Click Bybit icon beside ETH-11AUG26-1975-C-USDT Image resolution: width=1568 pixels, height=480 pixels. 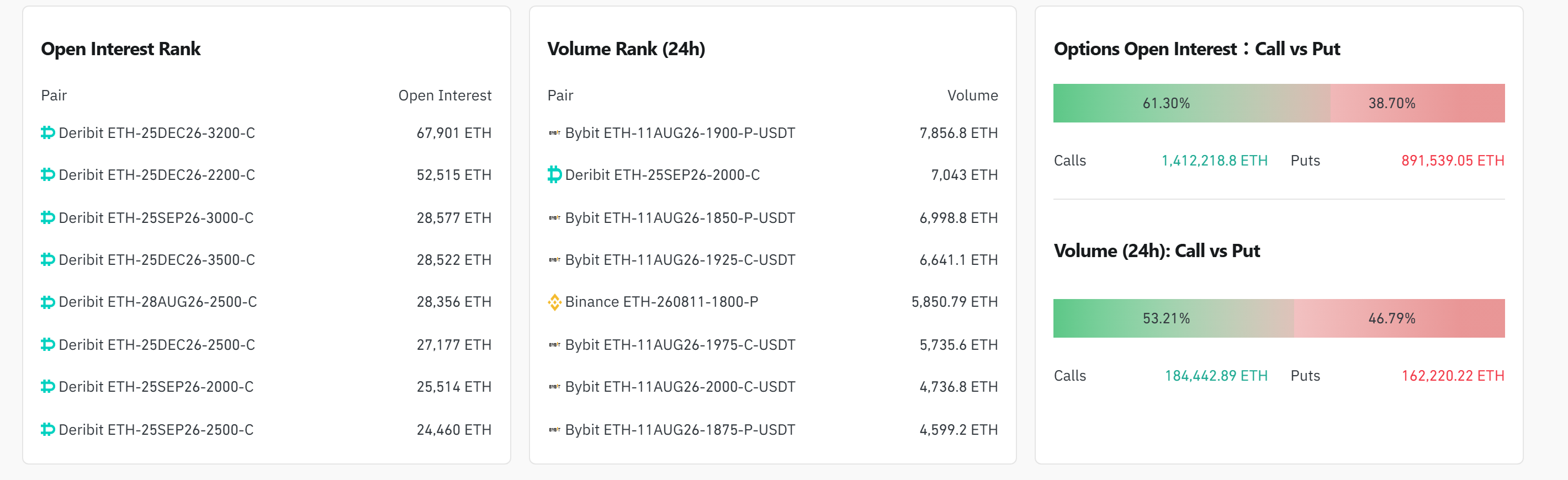[x=554, y=345]
